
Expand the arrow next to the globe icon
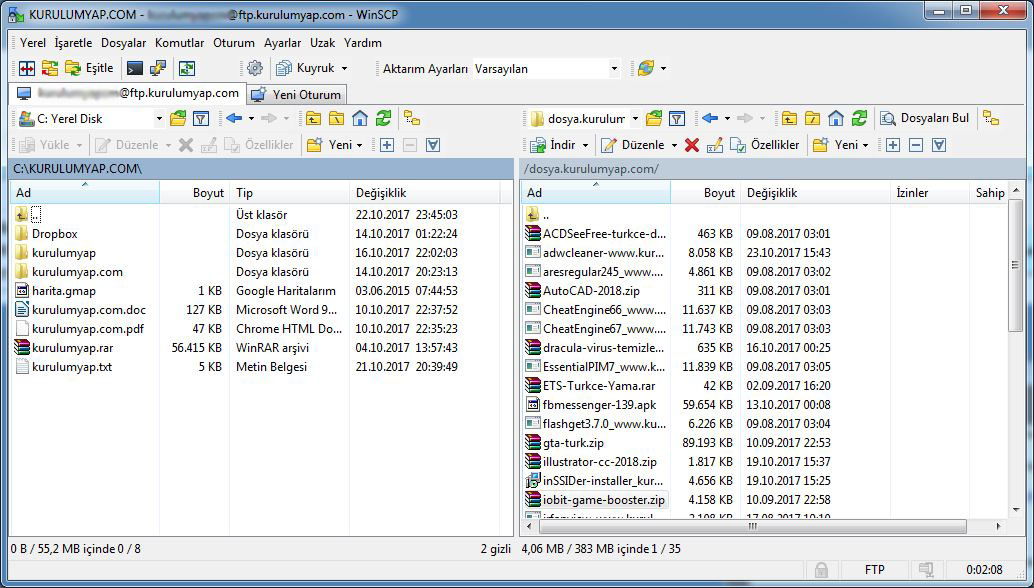pyautogui.click(x=663, y=69)
